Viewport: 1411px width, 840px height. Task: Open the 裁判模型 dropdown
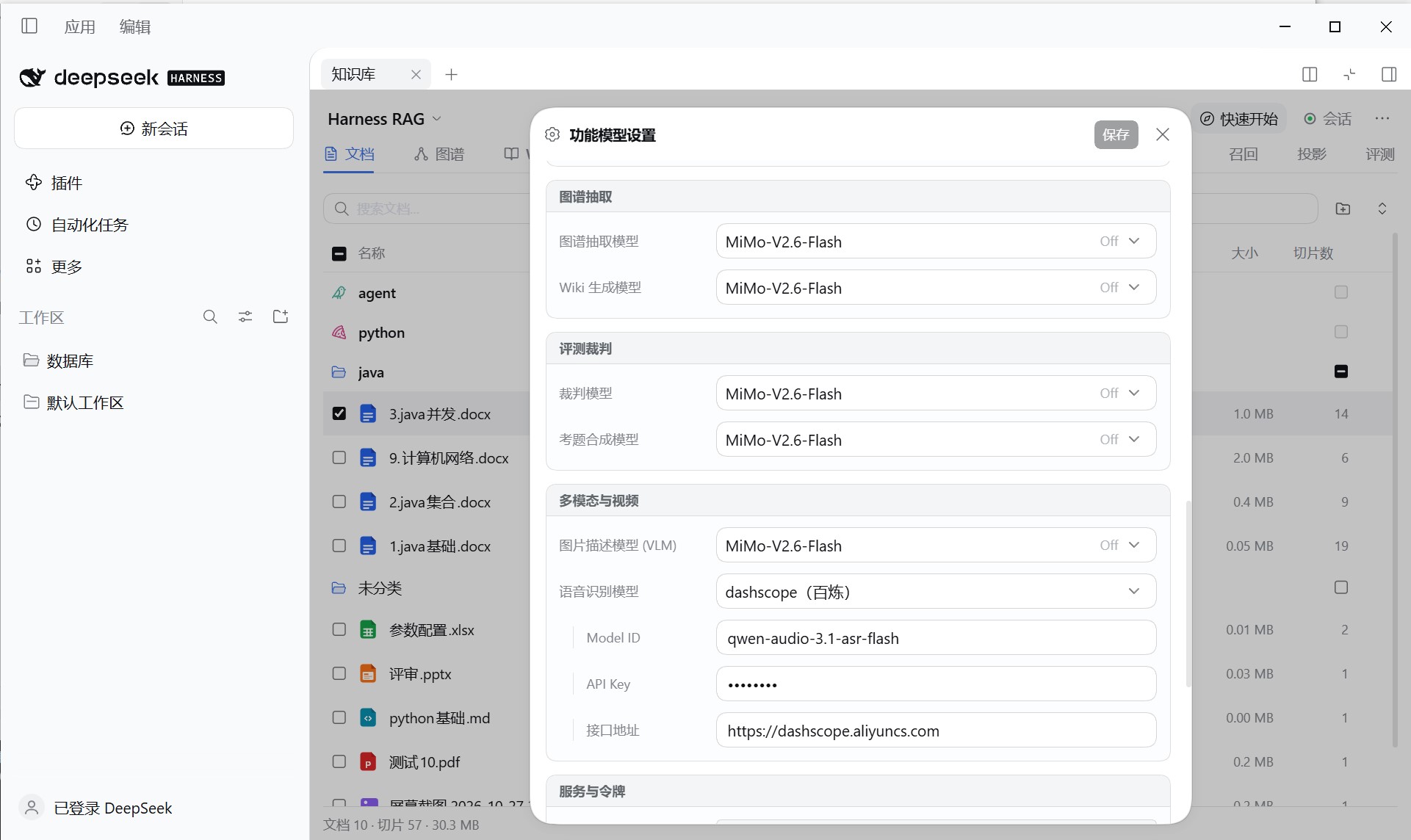coord(936,394)
